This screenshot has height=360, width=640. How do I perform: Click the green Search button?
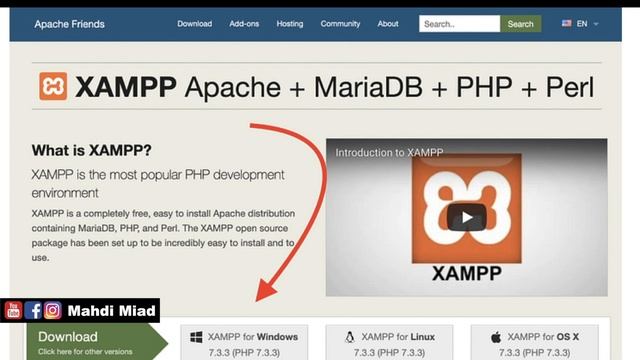520,24
